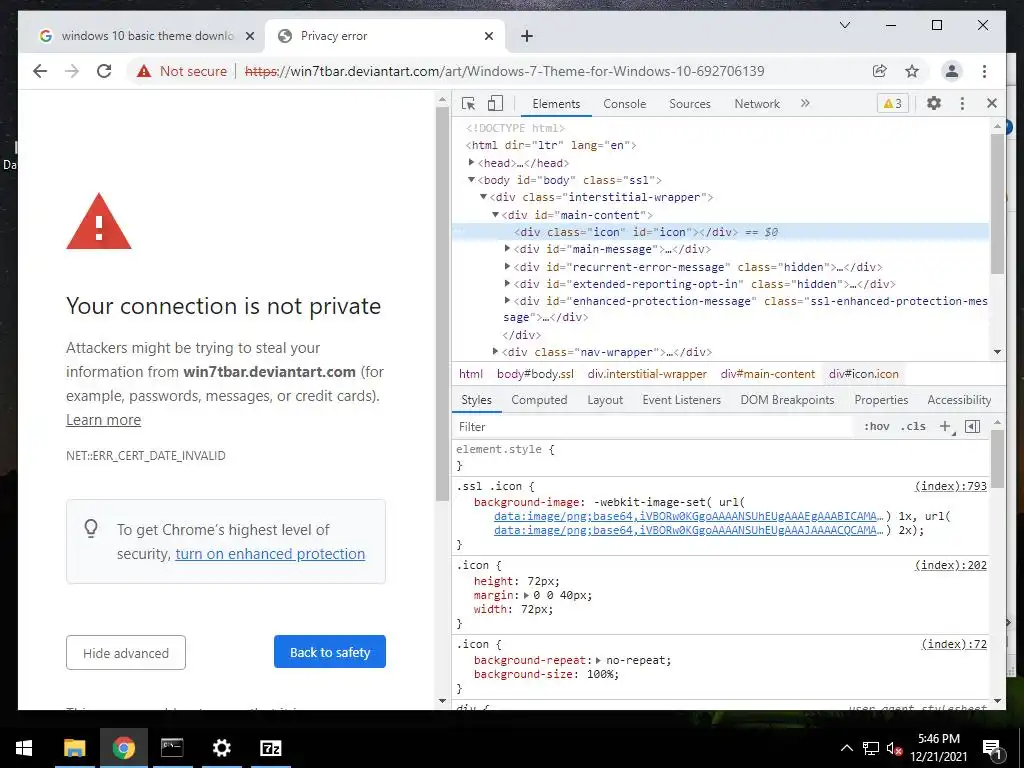Screen dimensions: 1024x768
Task: Open a new tab with plus button
Action: [527, 36]
